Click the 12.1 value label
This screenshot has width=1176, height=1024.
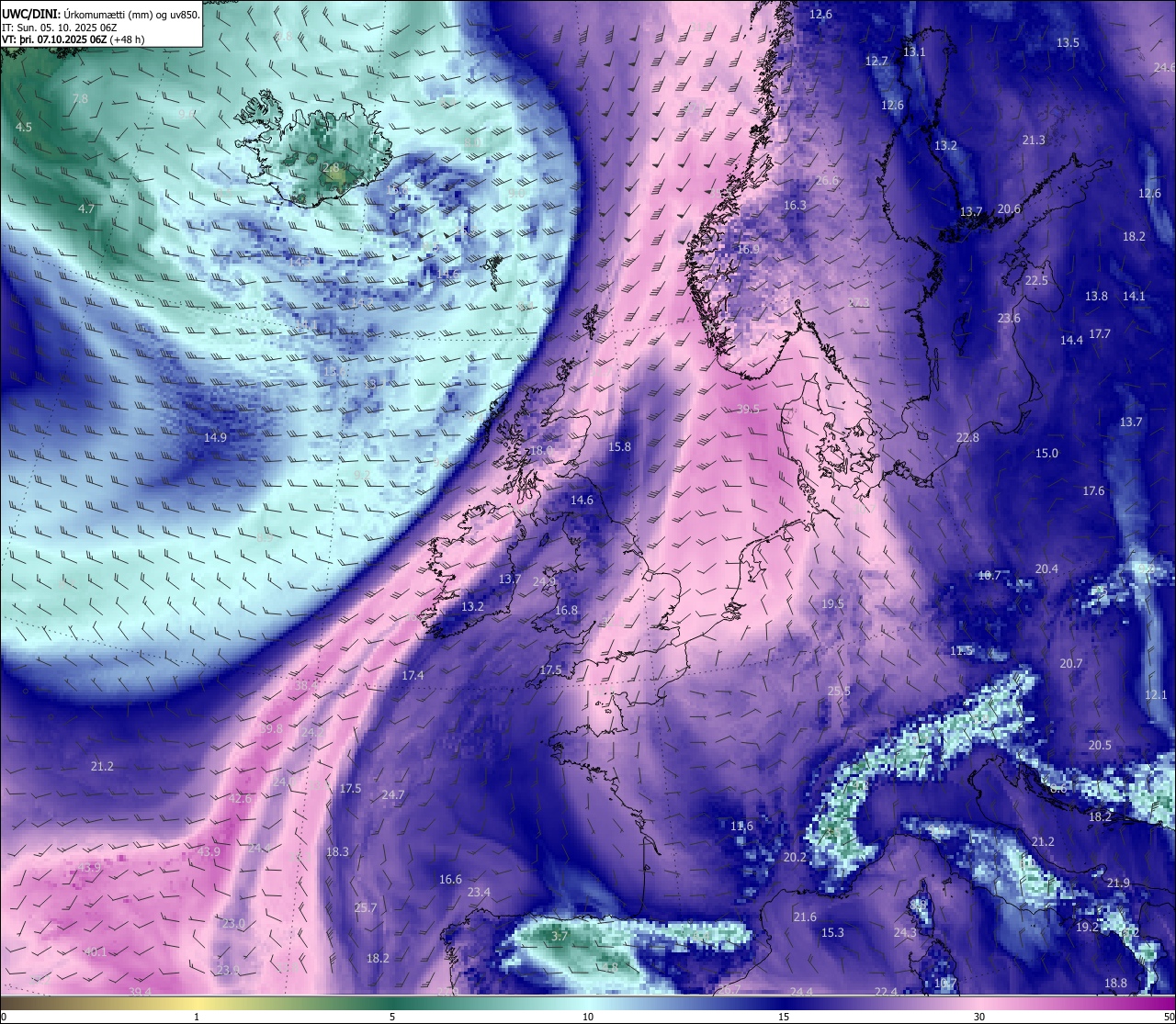tap(1156, 694)
